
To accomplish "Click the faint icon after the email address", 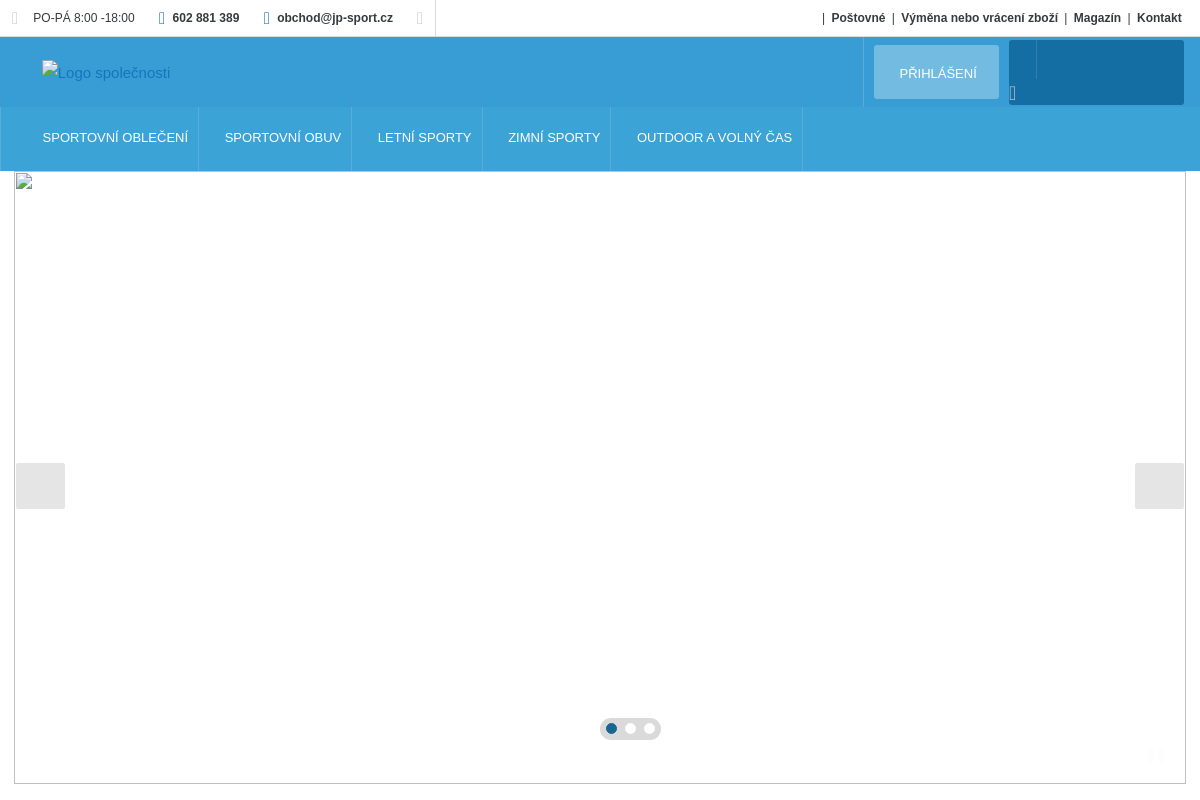I will [420, 18].
